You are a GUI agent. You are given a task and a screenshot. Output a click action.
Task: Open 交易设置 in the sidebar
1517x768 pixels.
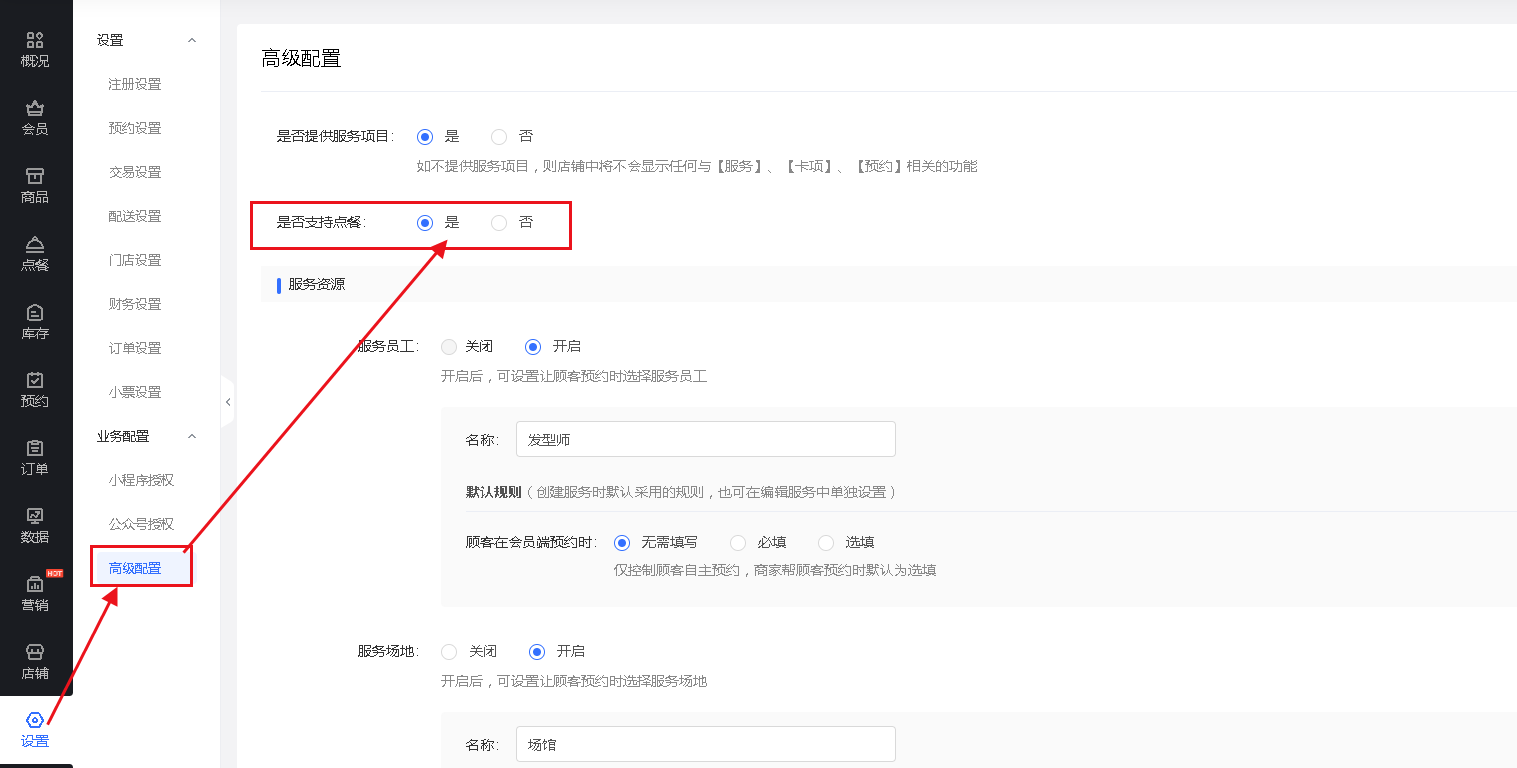135,172
